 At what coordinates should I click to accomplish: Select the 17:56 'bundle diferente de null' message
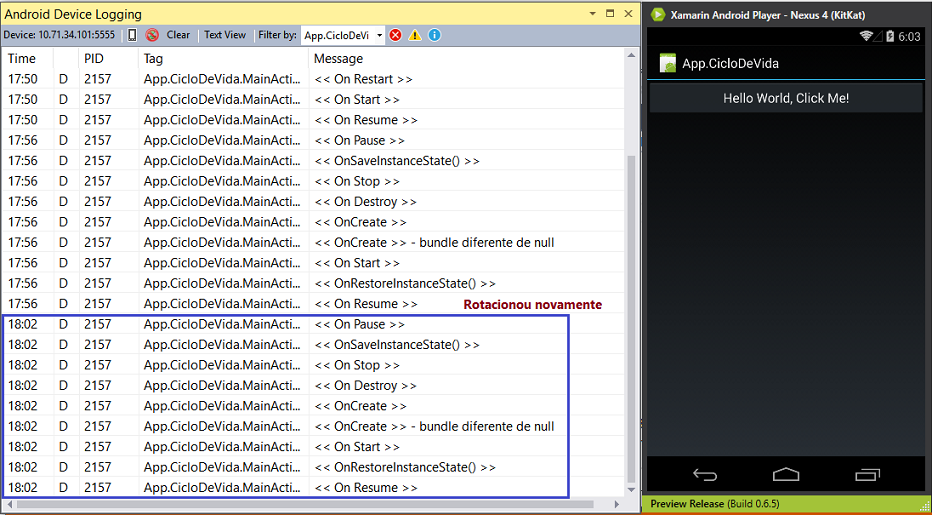coord(434,243)
